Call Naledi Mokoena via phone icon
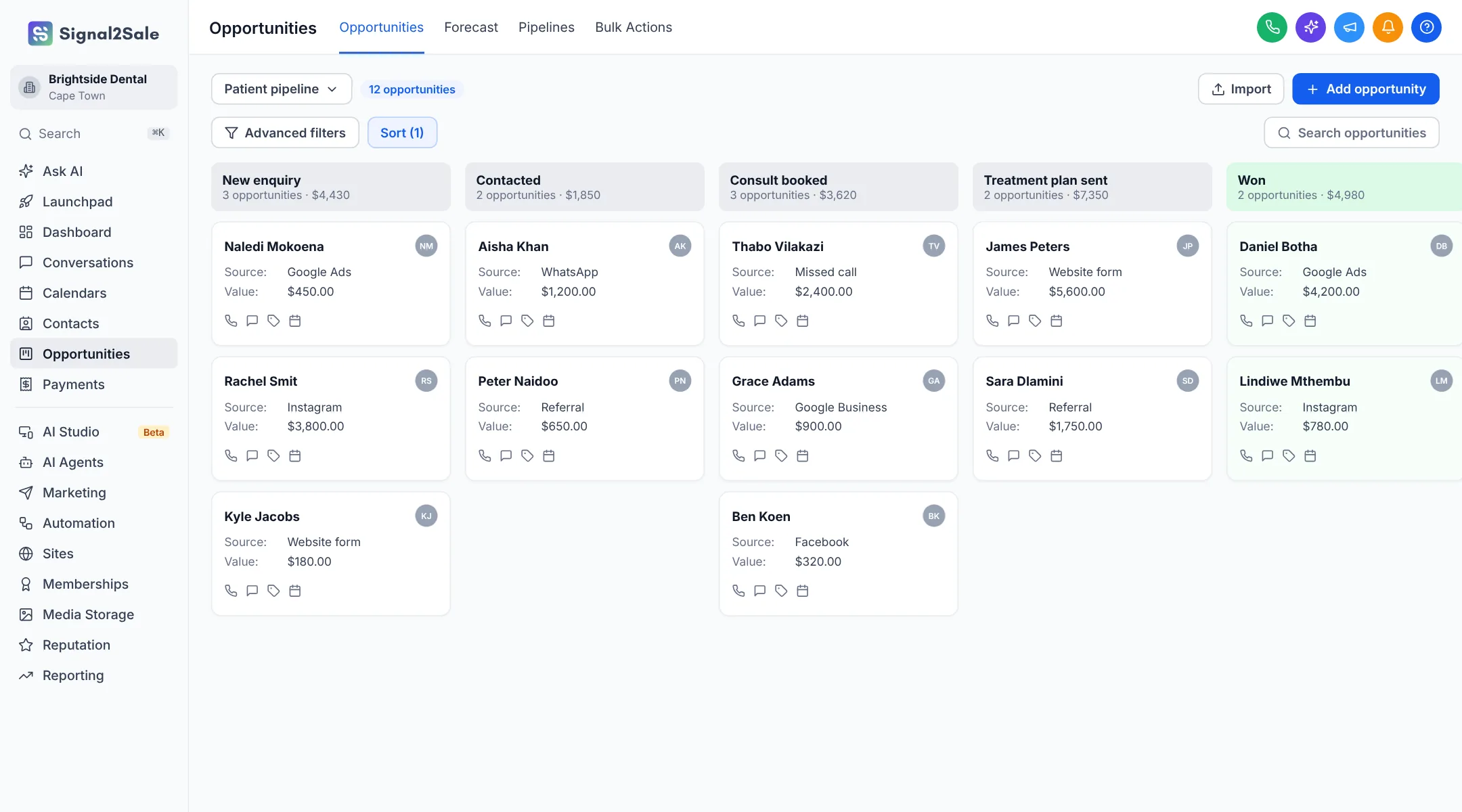This screenshot has height=812, width=1462. [x=231, y=321]
